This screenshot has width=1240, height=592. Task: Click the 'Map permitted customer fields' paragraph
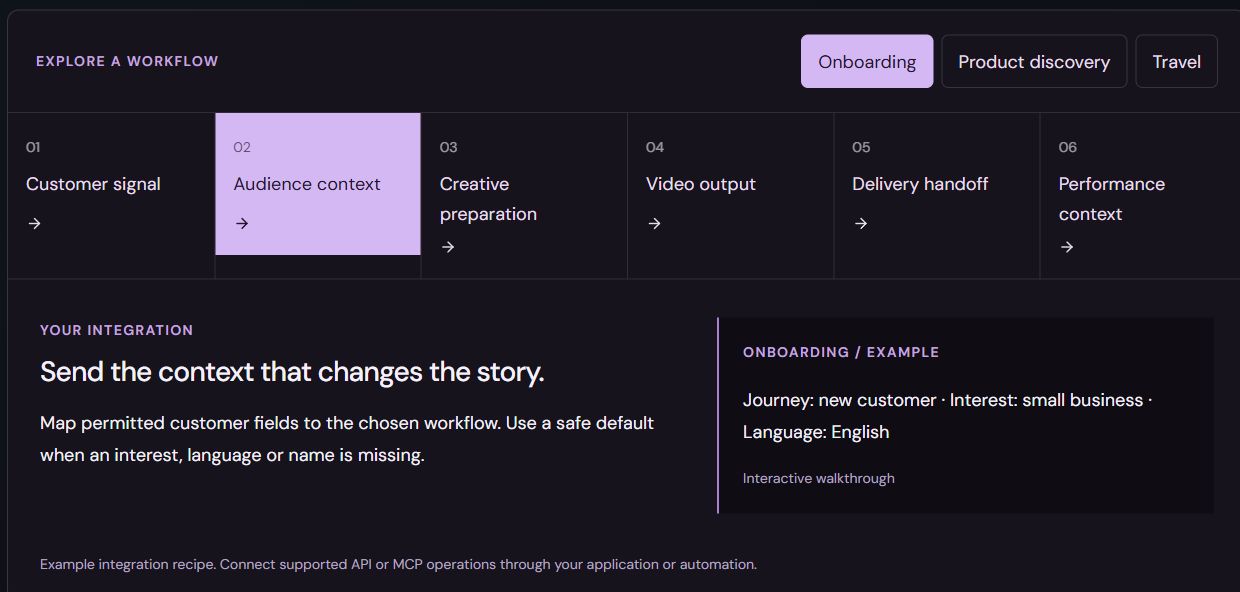pos(347,439)
